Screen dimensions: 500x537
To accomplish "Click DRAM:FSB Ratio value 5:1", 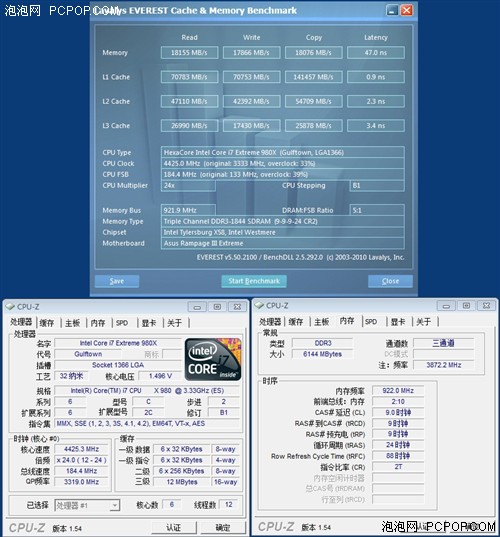I will point(377,210).
